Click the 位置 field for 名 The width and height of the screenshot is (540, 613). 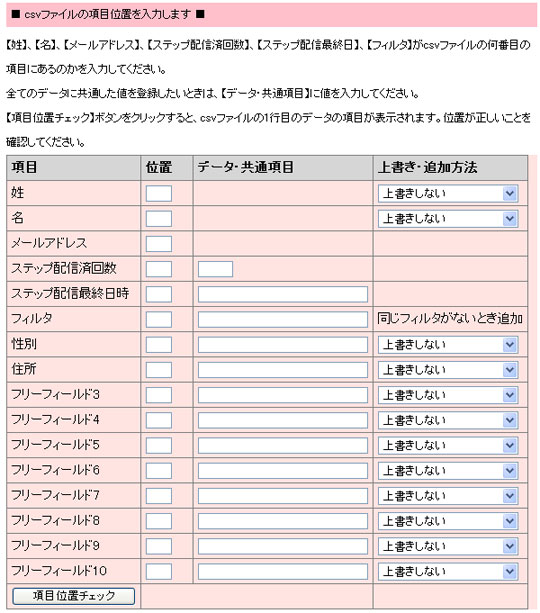click(x=159, y=219)
